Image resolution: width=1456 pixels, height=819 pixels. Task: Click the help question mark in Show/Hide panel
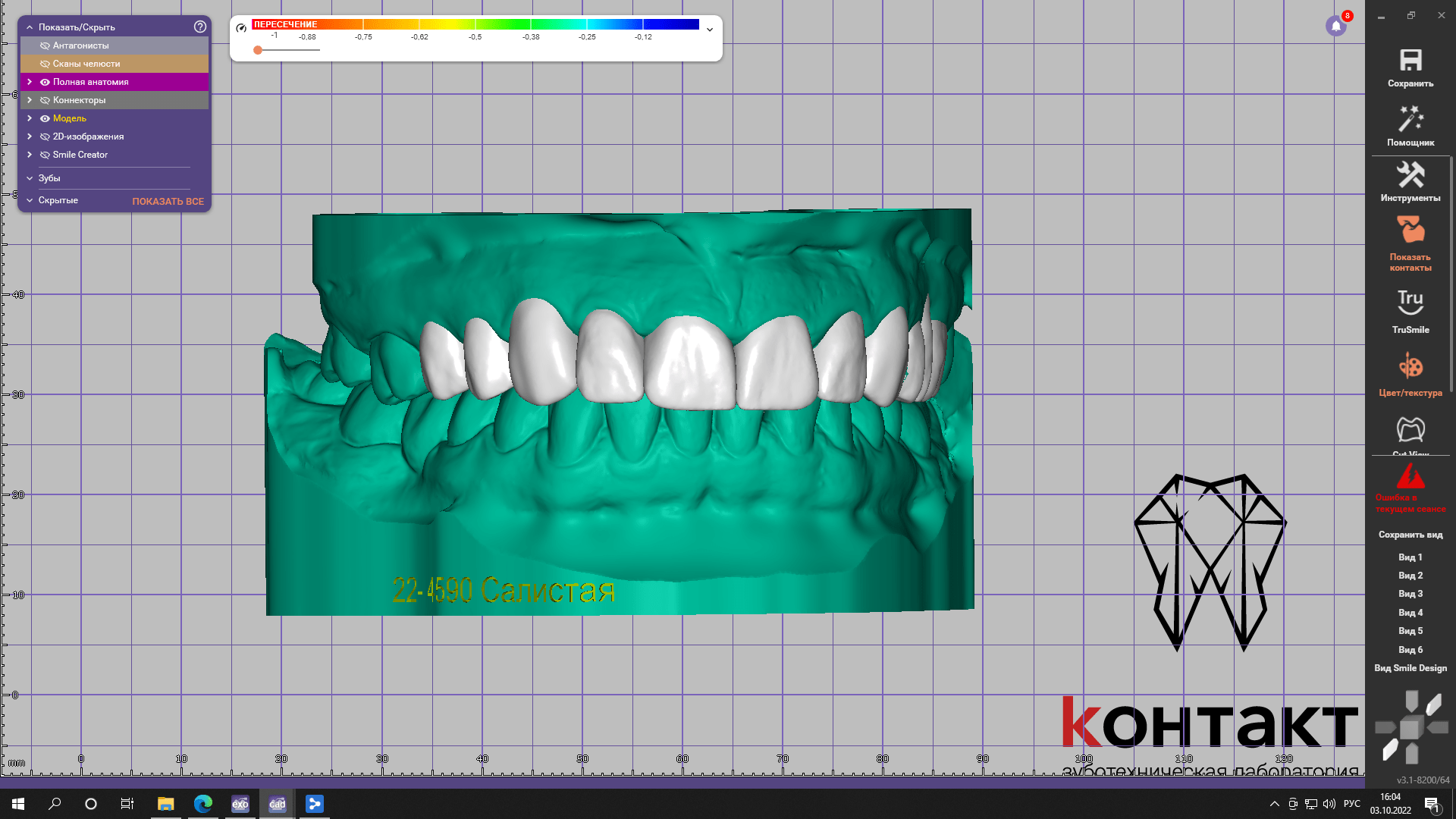(200, 27)
